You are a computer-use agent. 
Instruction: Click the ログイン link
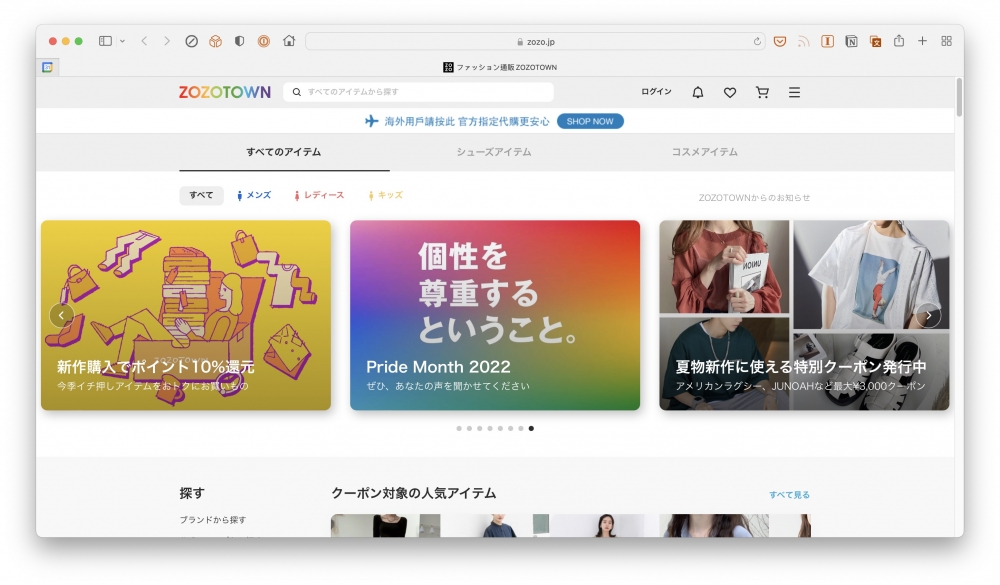click(656, 92)
